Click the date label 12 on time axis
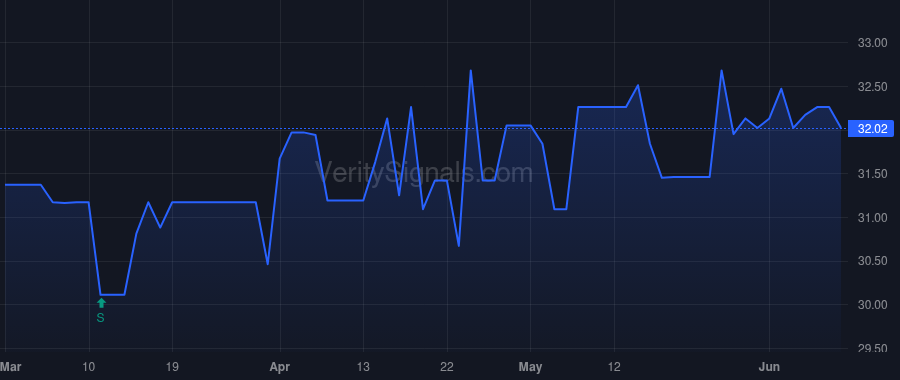The height and width of the screenshot is (380, 900). (614, 367)
